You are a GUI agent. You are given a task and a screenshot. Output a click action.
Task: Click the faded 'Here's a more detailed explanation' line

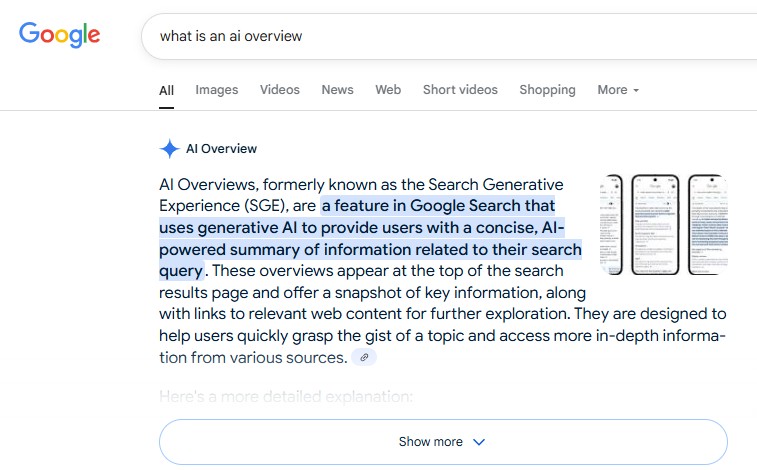tap(286, 397)
